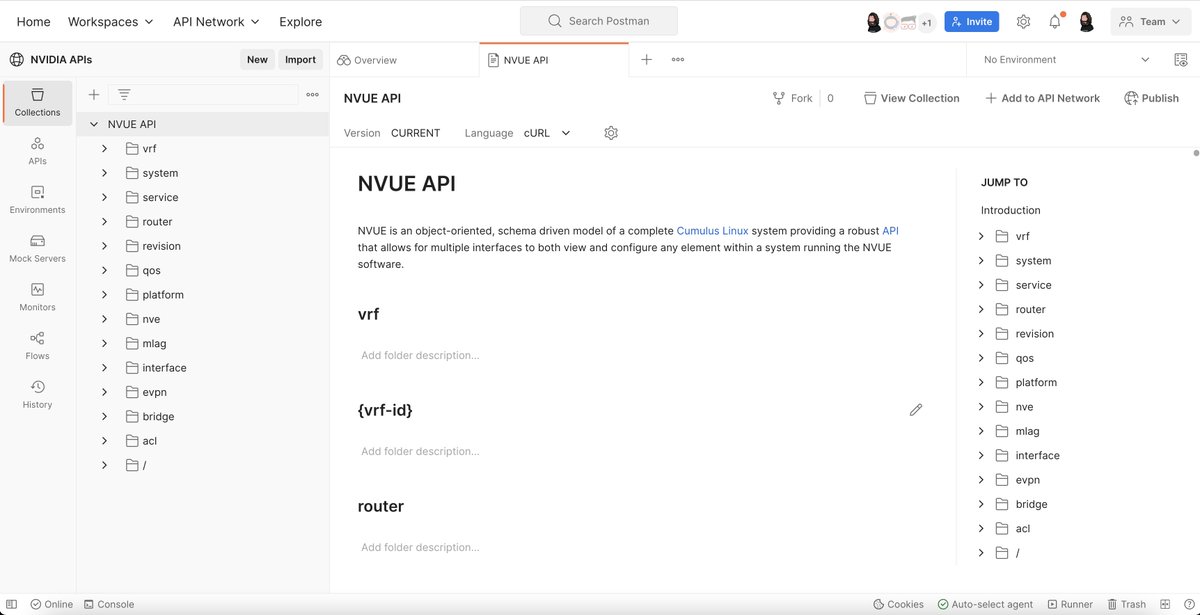
Task: Open the Environments sidebar panel
Action: click(x=37, y=200)
